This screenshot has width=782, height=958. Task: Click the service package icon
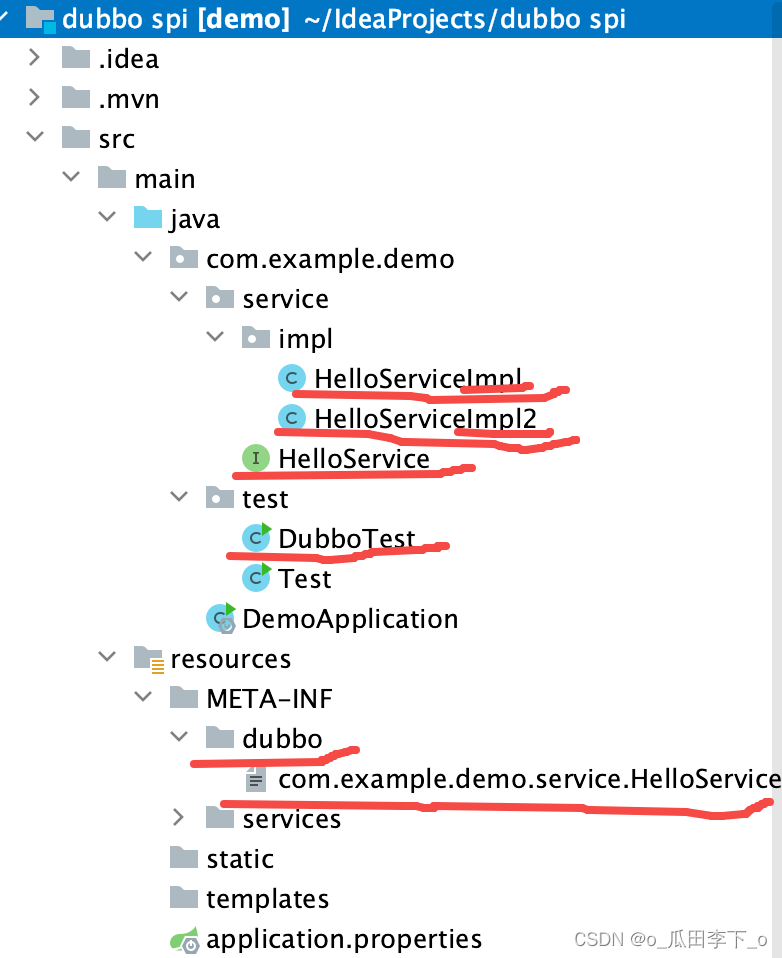tap(220, 298)
